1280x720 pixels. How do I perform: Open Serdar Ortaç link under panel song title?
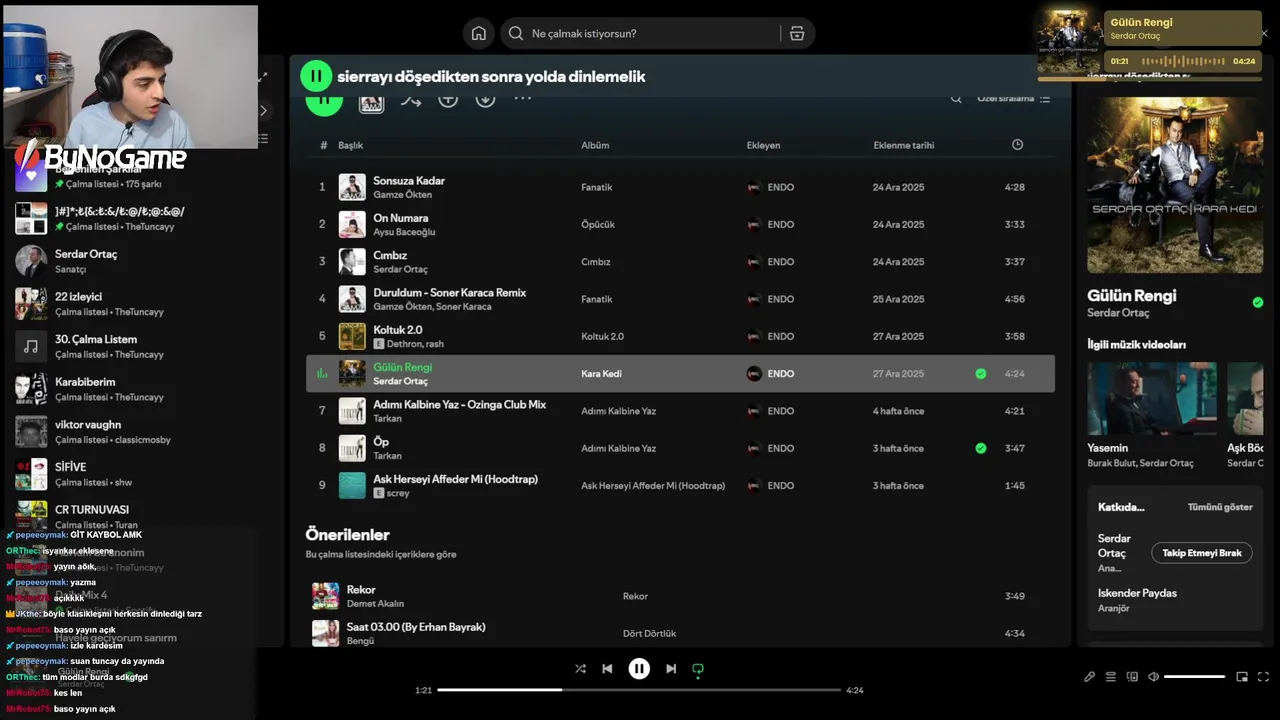tap(1118, 313)
